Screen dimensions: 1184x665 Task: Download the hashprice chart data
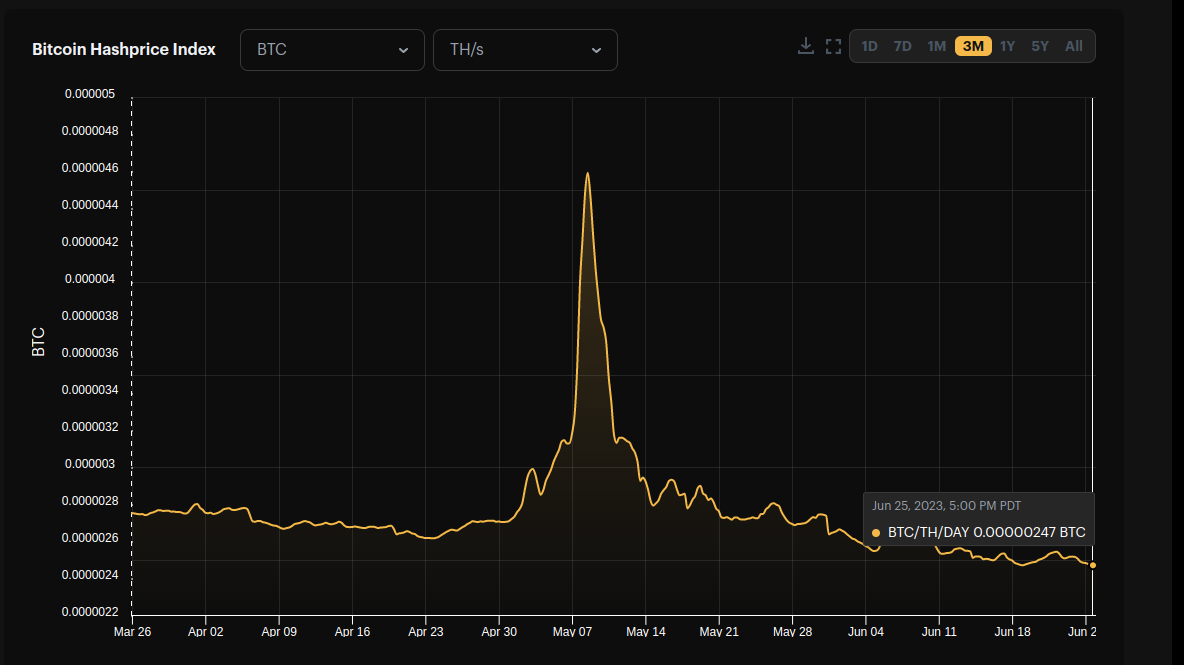coord(806,46)
